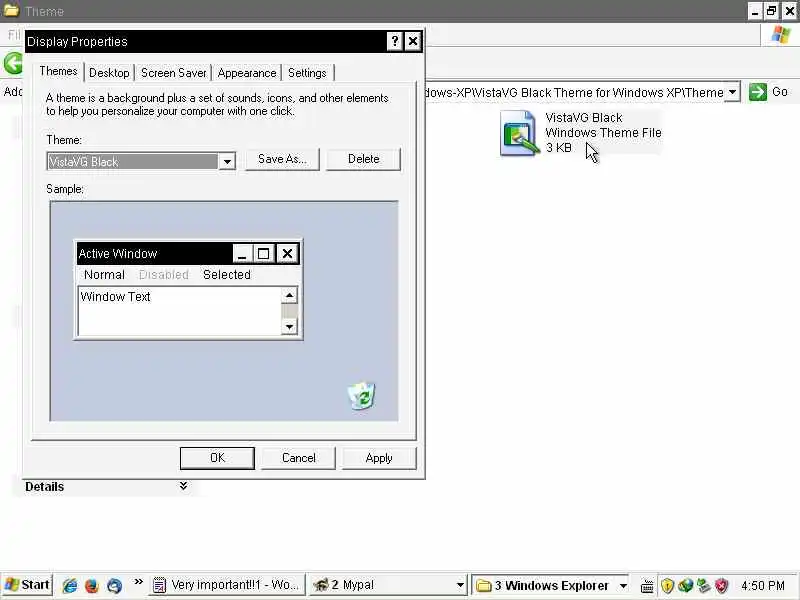Go to the Settings tab
Screen dimensions: 800x600
tap(307, 73)
